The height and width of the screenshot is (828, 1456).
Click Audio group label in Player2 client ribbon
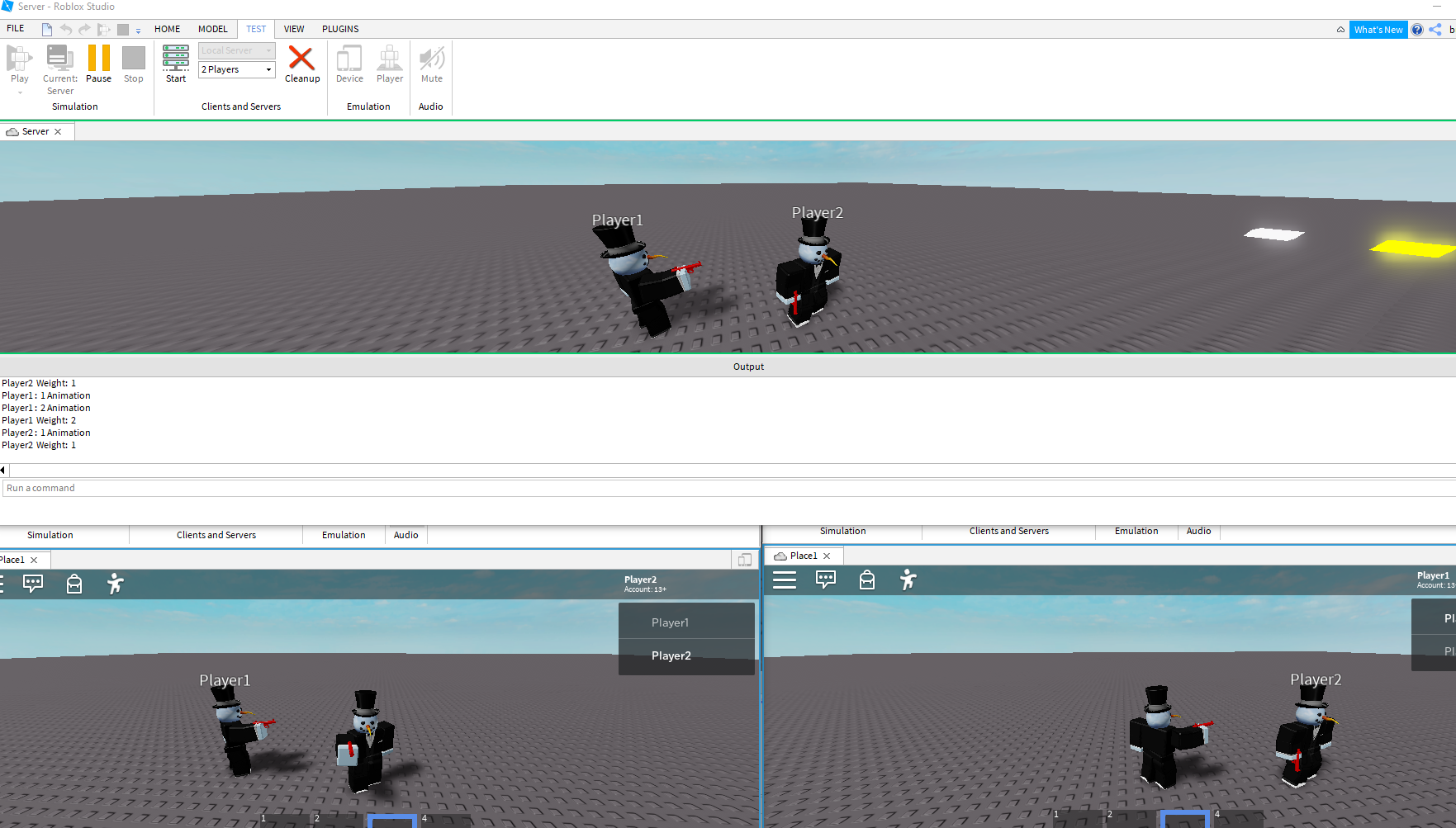[x=405, y=535]
